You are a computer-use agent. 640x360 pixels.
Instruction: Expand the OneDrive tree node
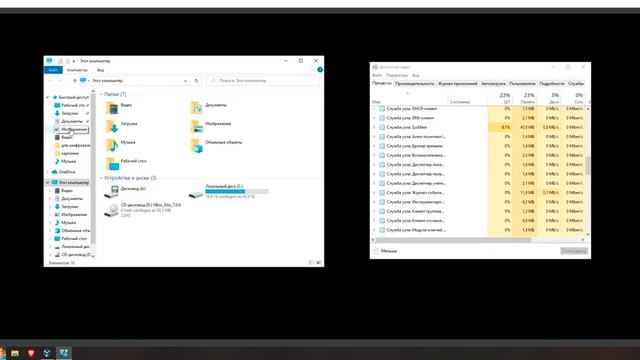pyautogui.click(x=48, y=172)
